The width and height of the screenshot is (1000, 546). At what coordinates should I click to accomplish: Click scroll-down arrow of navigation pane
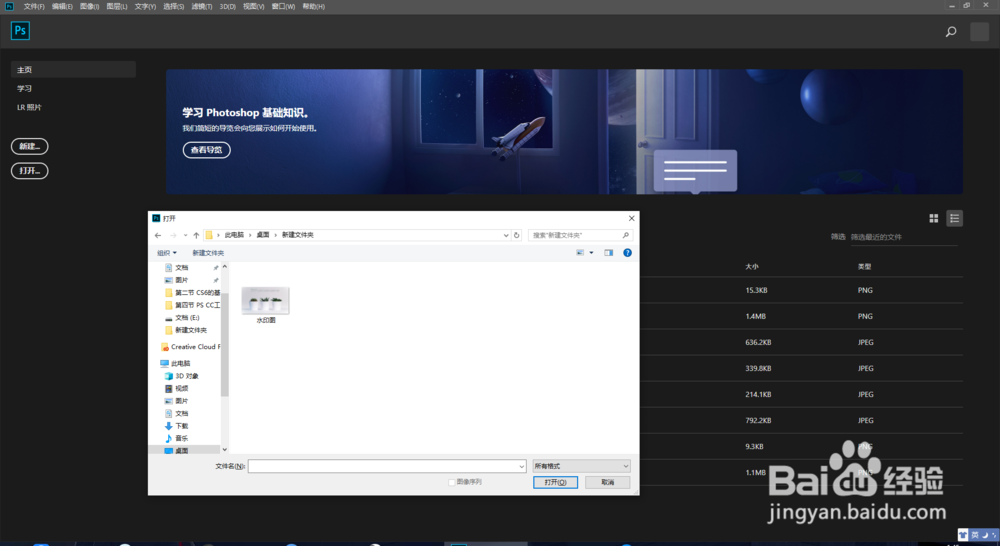(x=224, y=450)
